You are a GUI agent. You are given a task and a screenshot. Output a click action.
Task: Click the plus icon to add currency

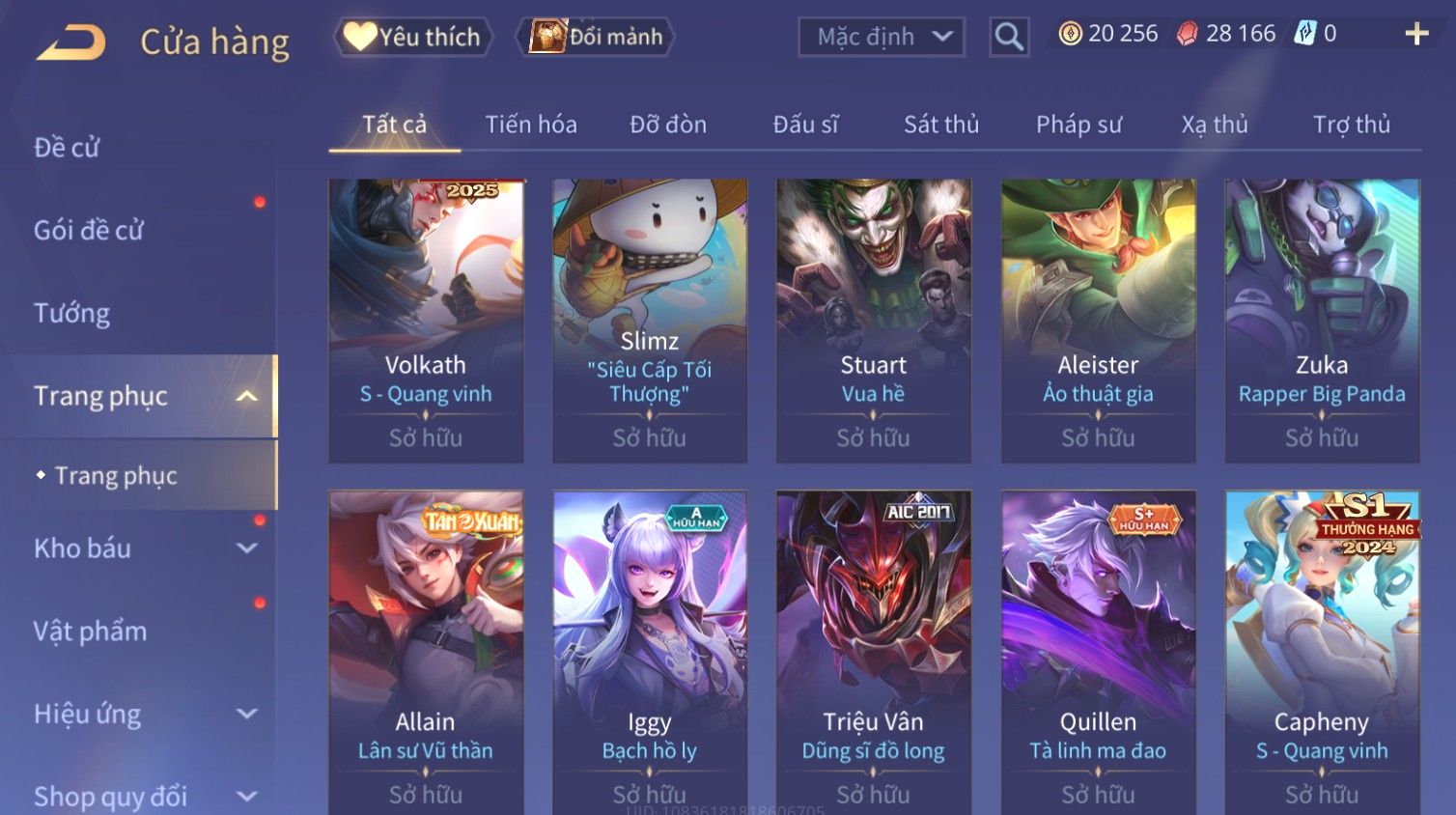coord(1416,34)
